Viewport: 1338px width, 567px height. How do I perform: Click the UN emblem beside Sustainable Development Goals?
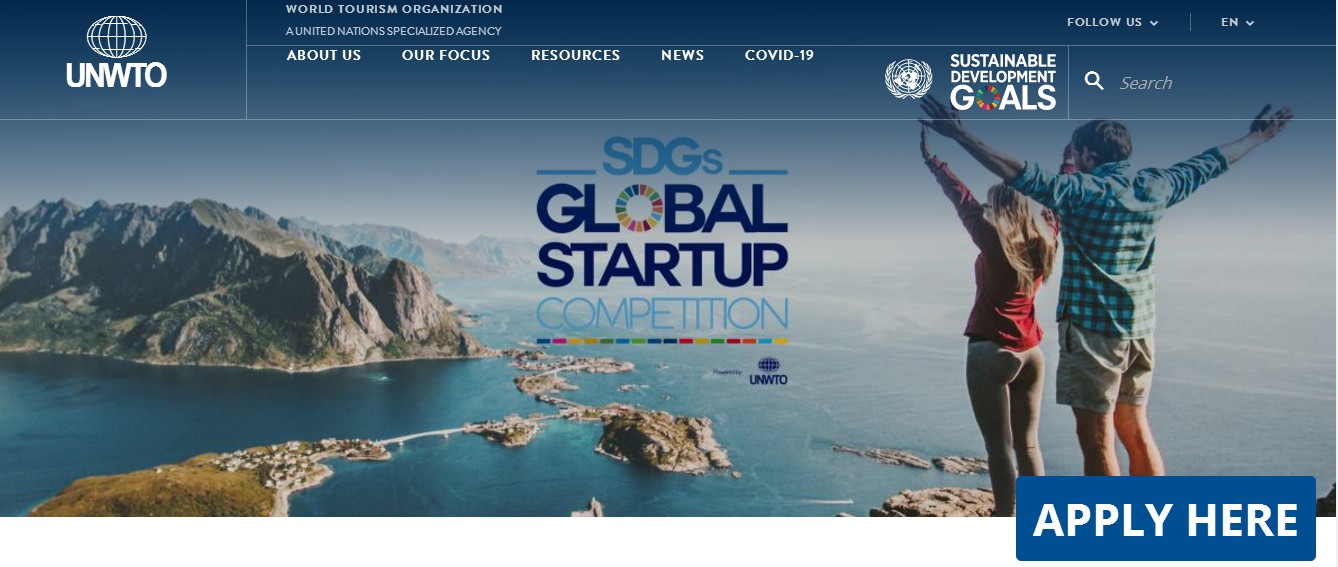tap(908, 79)
